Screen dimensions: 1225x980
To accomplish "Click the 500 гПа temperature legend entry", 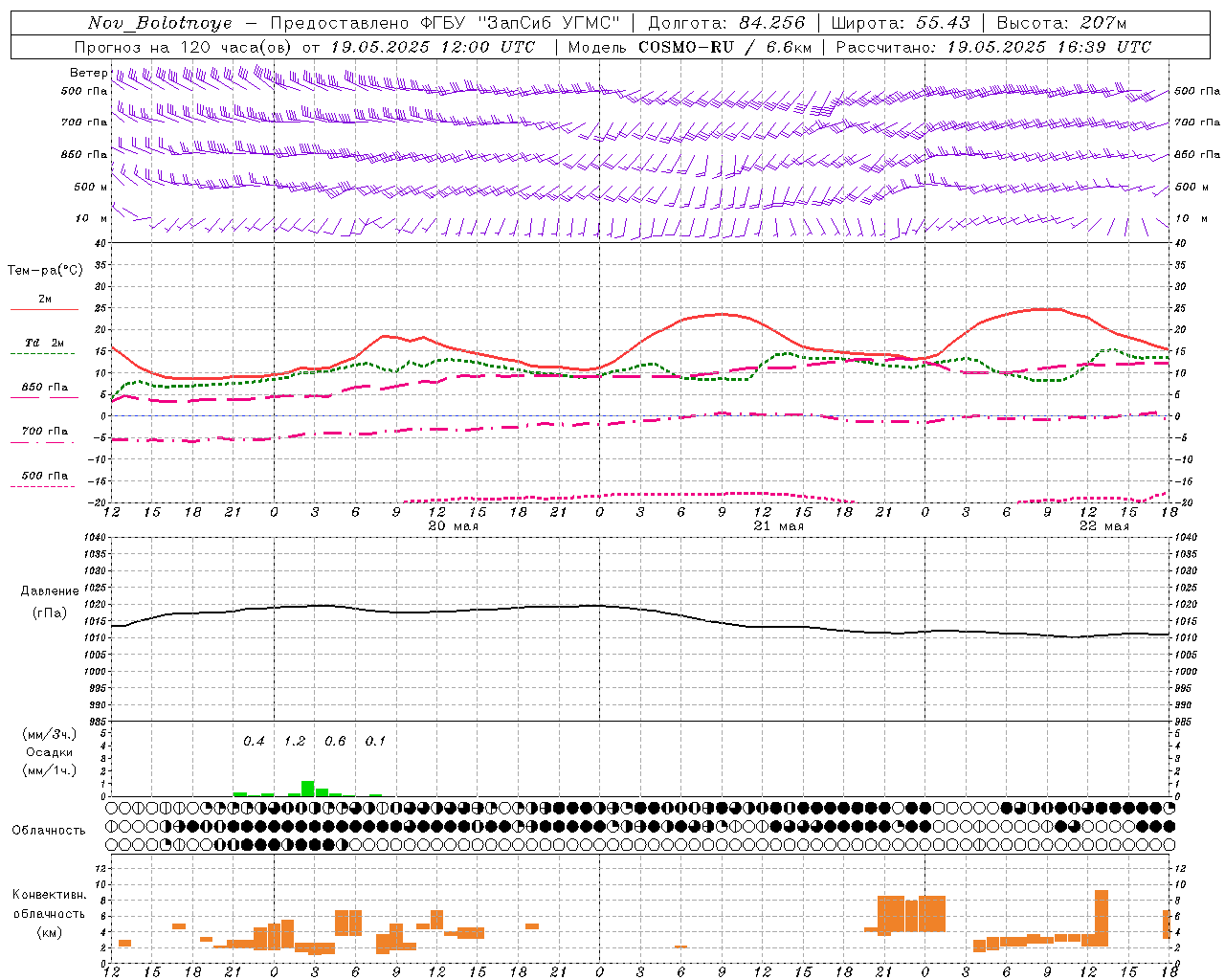I will [x=45, y=476].
